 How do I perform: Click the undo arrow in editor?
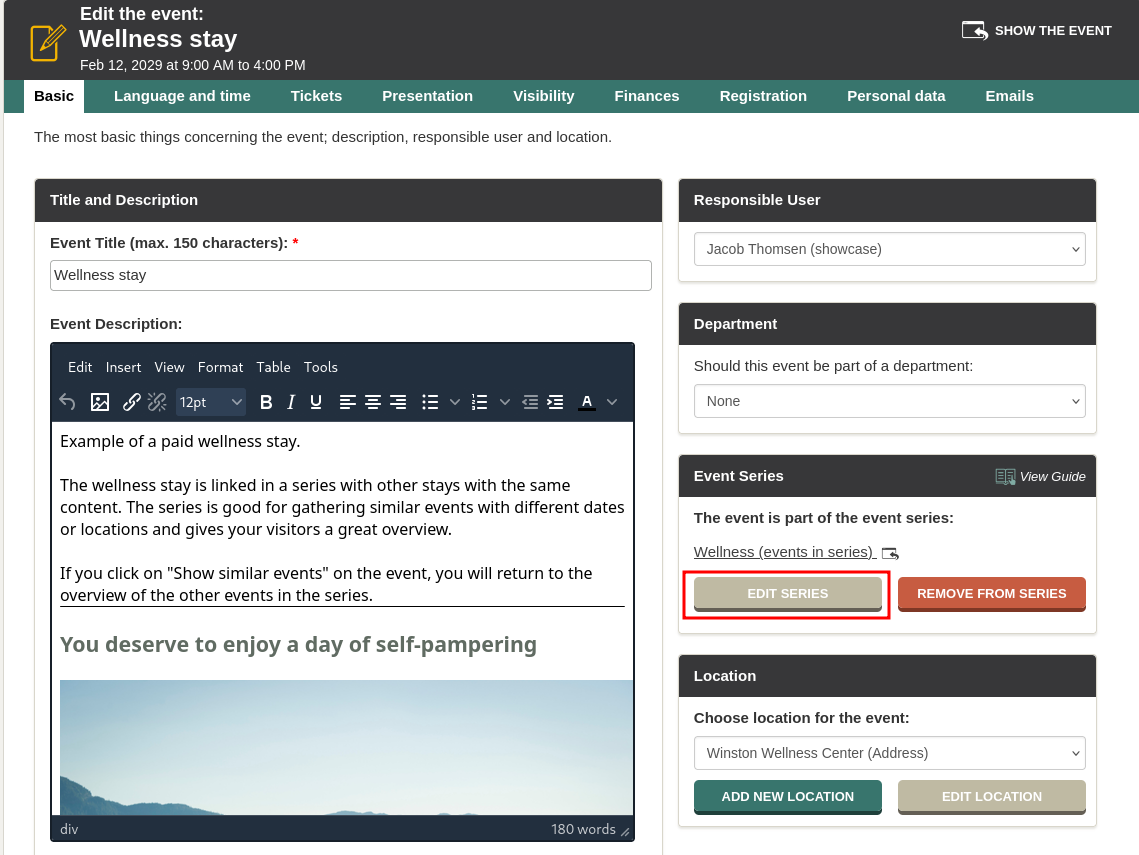[x=67, y=402]
